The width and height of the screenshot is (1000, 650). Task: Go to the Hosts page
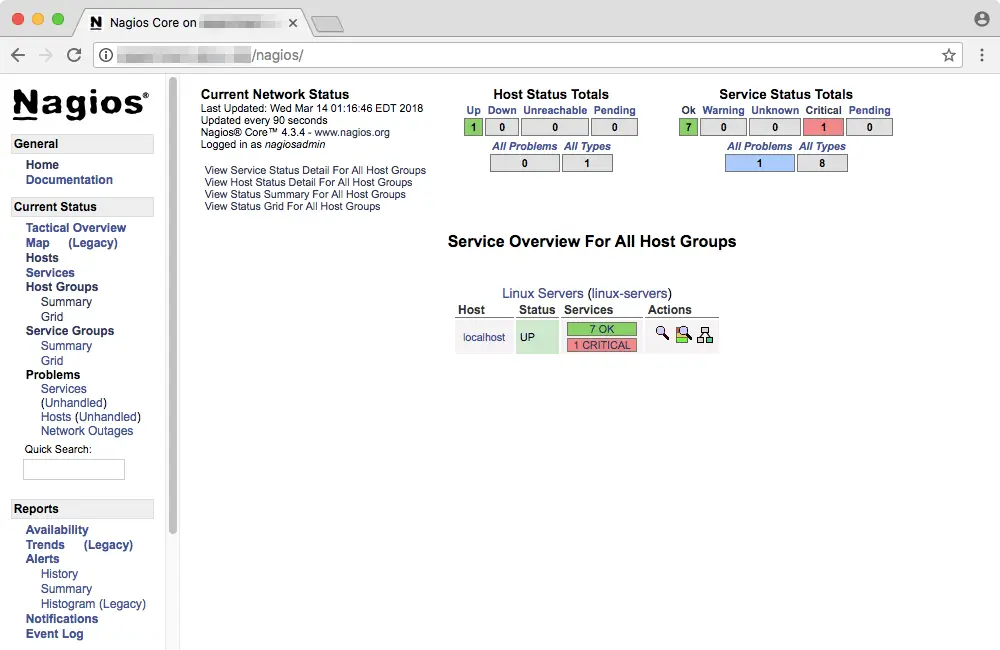pyautogui.click(x=42, y=258)
